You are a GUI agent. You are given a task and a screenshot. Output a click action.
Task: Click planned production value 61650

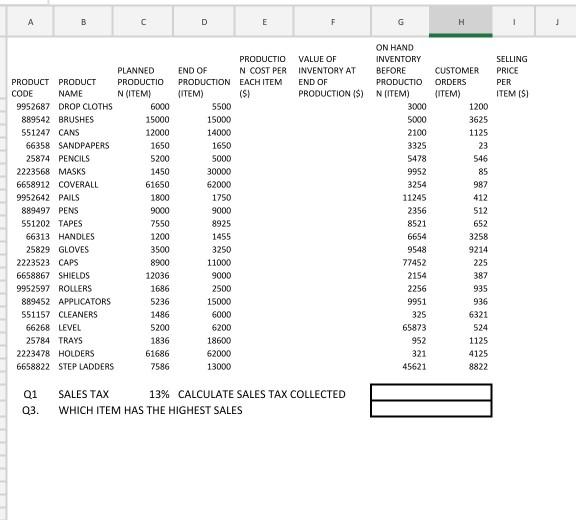coord(157,185)
